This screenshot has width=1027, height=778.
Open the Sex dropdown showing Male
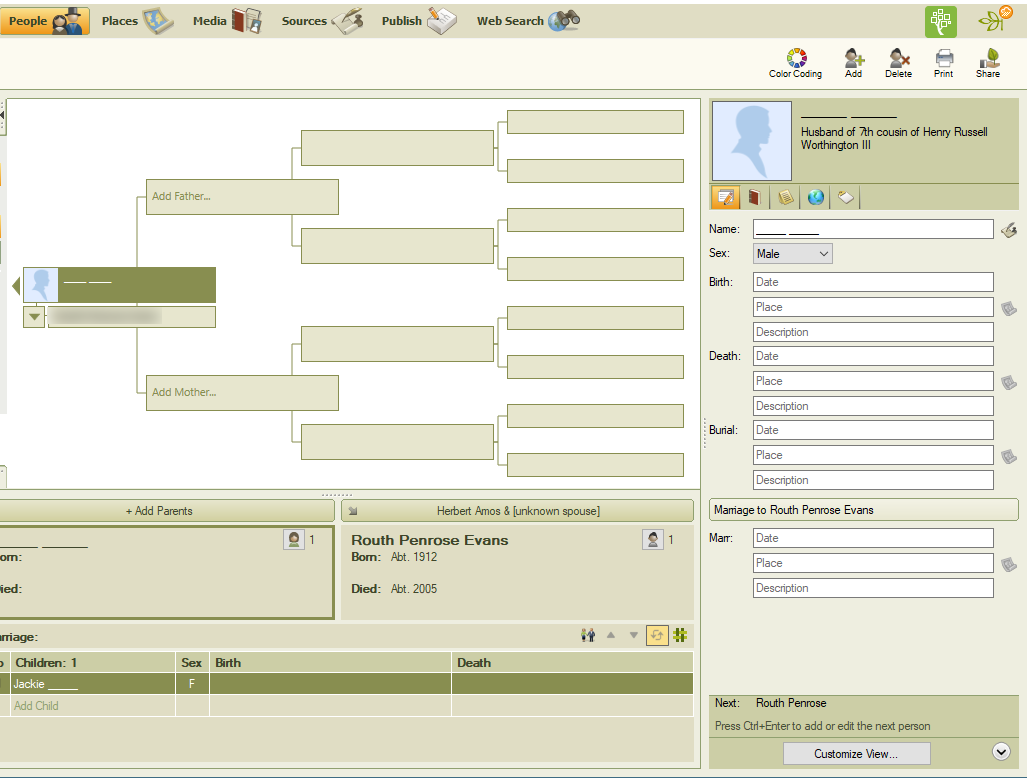click(792, 253)
